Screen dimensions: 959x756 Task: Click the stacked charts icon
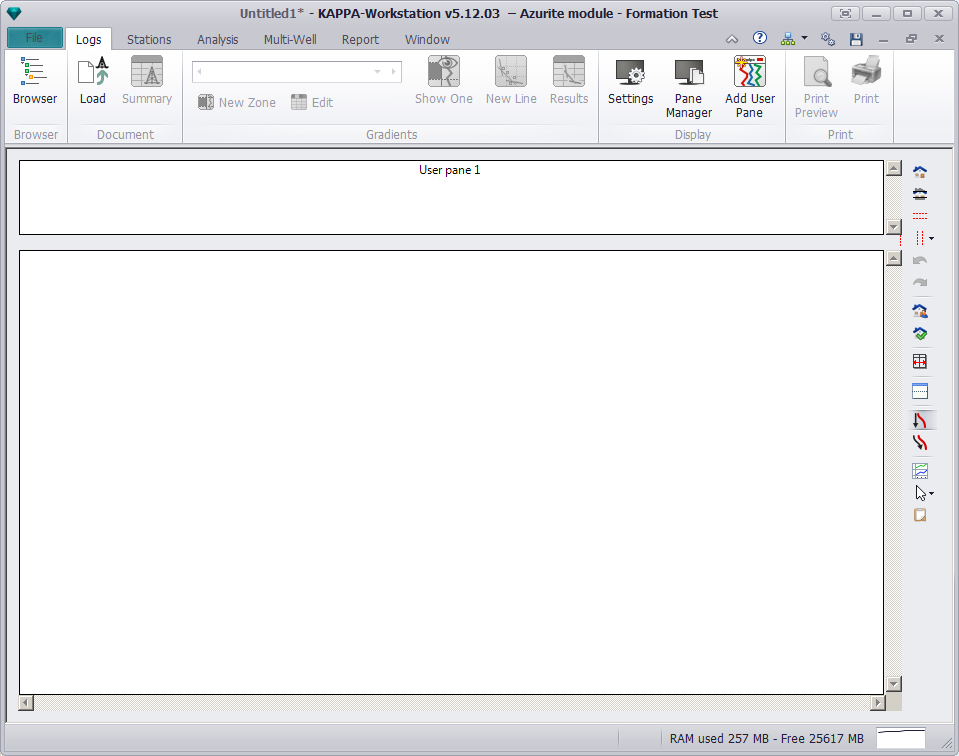coord(920,470)
